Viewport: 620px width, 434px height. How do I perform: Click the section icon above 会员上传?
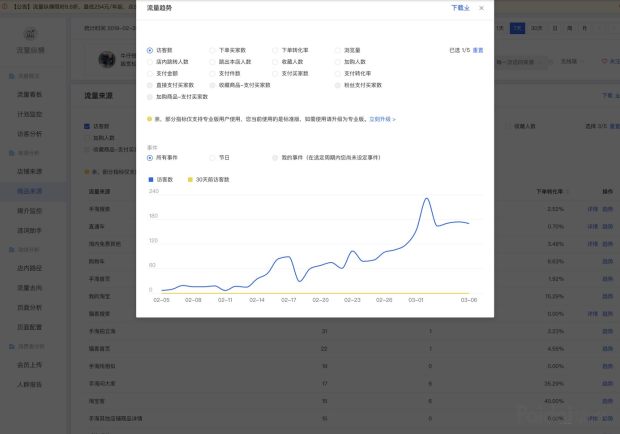pyautogui.click(x=11, y=347)
